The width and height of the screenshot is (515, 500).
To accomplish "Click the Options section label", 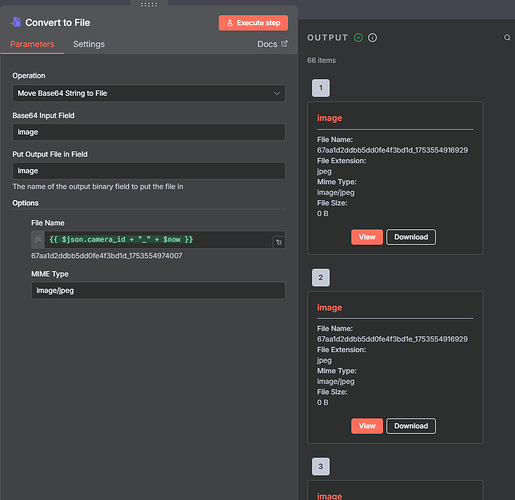I will pyautogui.click(x=25, y=203).
